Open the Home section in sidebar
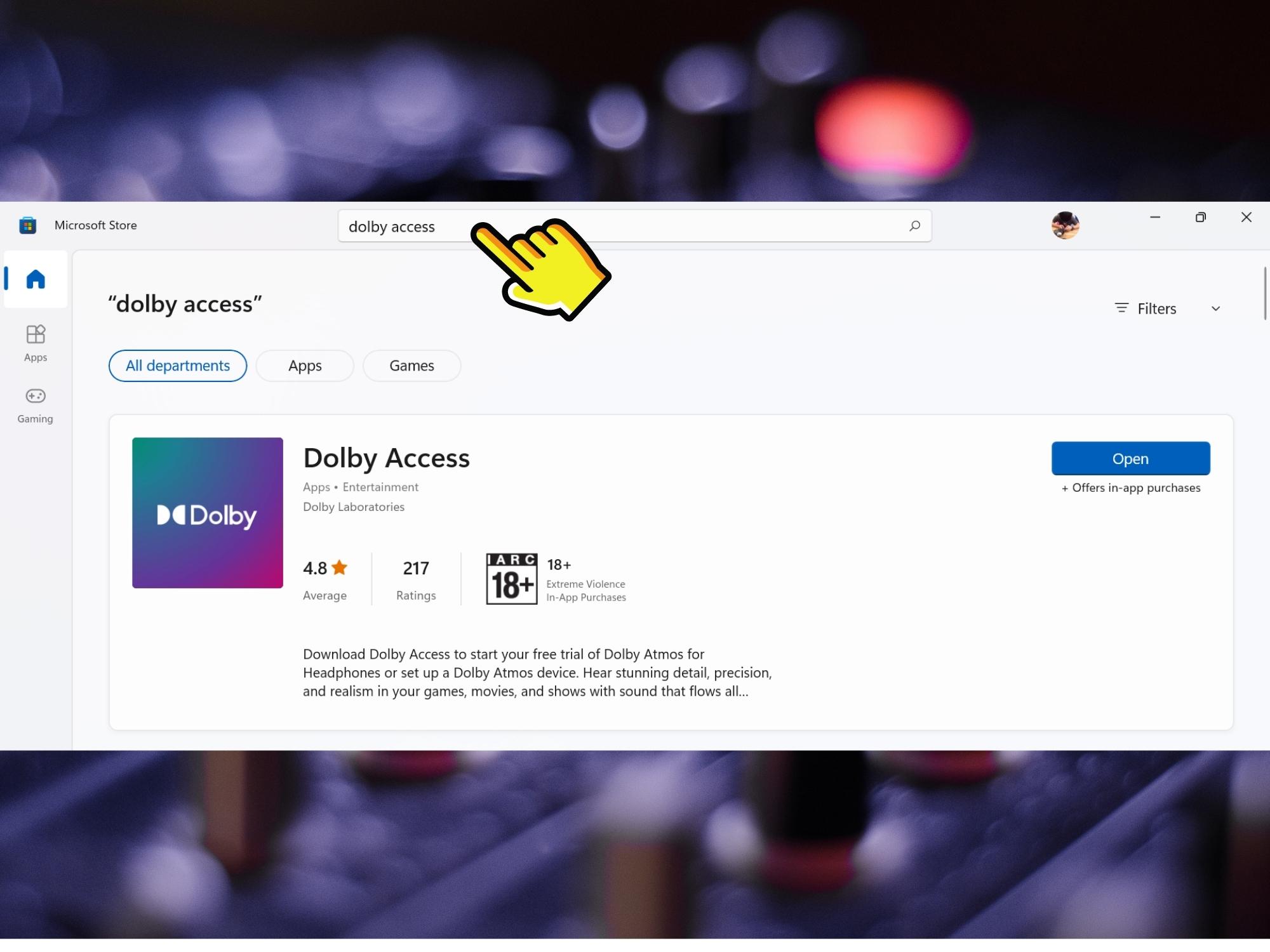 tap(36, 279)
